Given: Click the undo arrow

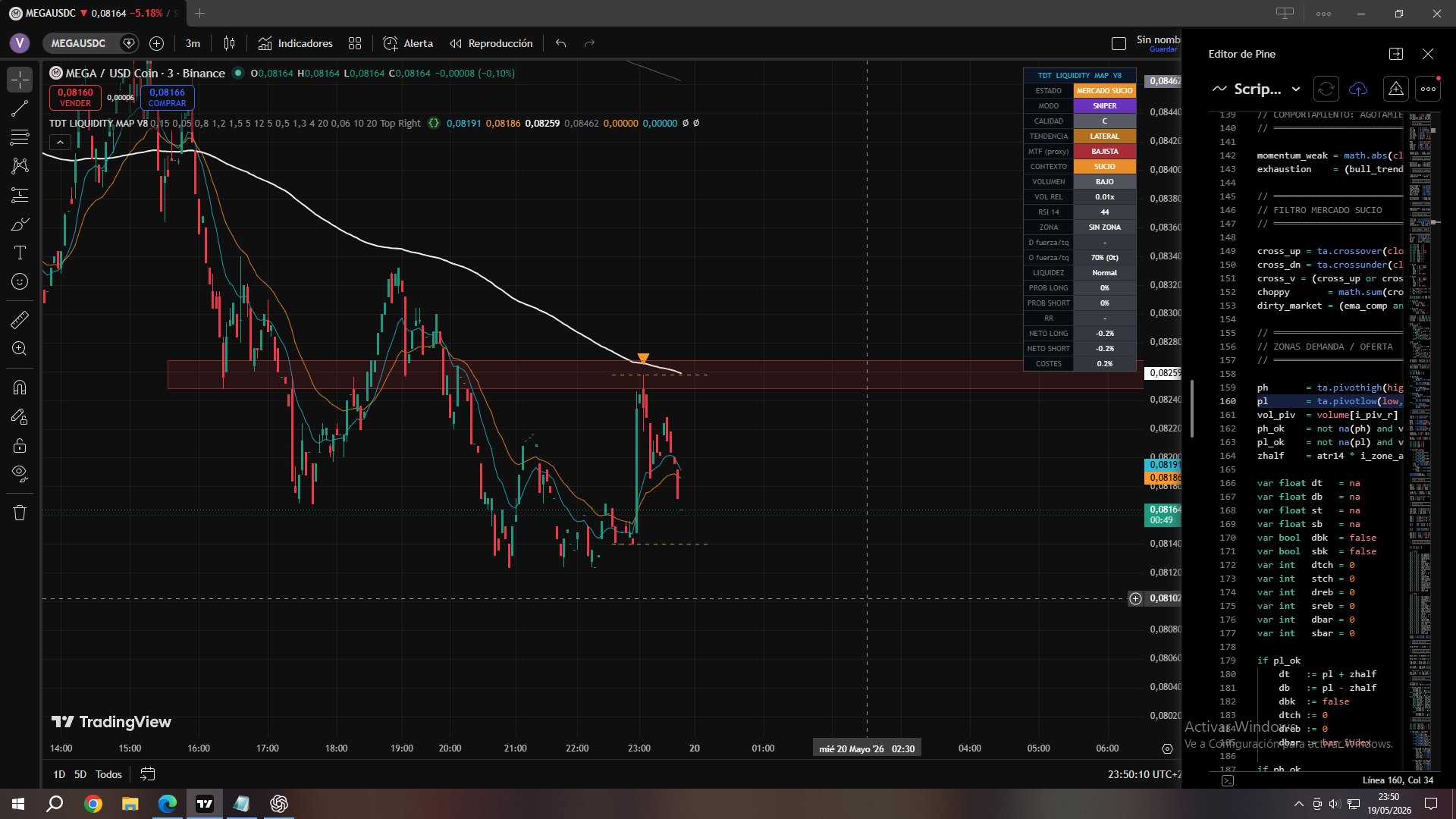Looking at the screenshot, I should click(x=560, y=43).
